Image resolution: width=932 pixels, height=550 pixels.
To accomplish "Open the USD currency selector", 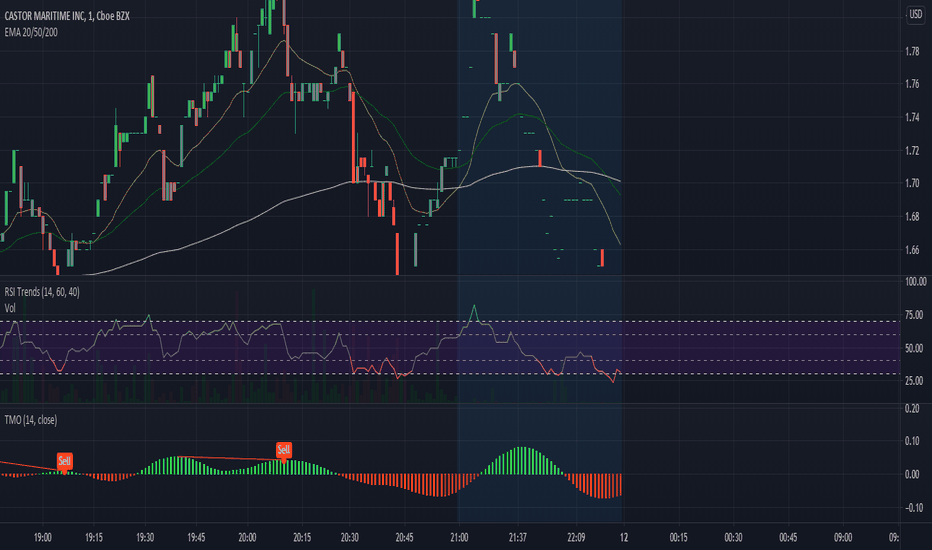I will [915, 14].
